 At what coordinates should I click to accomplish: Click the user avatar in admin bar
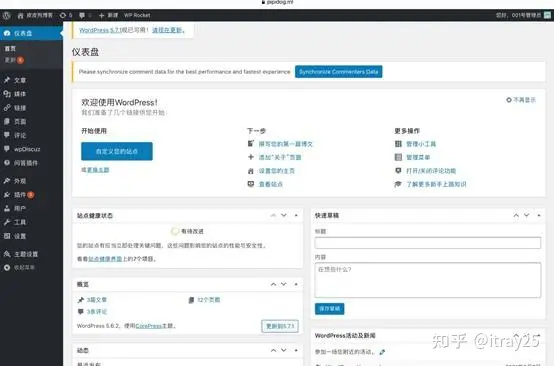[547, 15]
